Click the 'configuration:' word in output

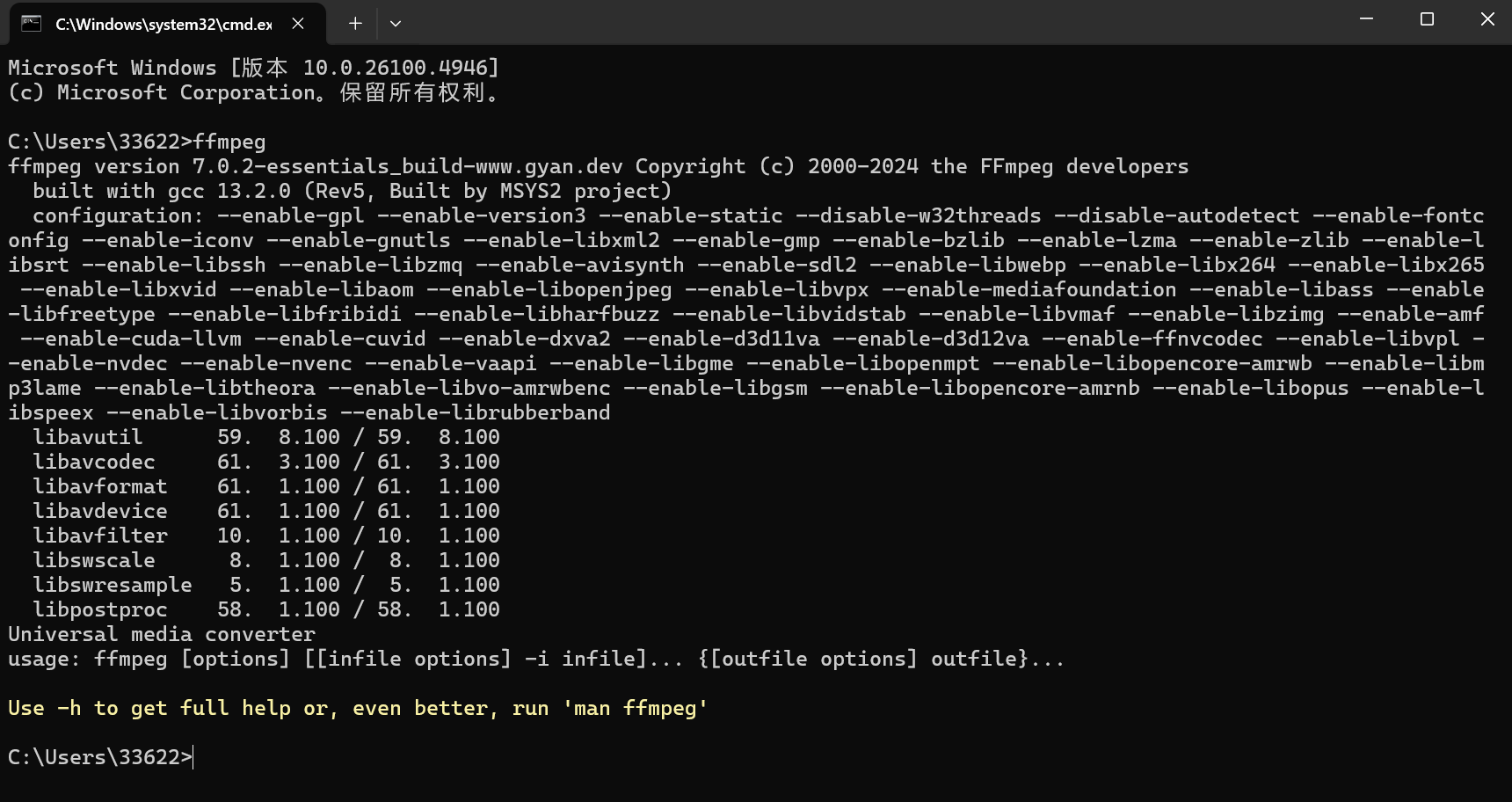pos(118,216)
